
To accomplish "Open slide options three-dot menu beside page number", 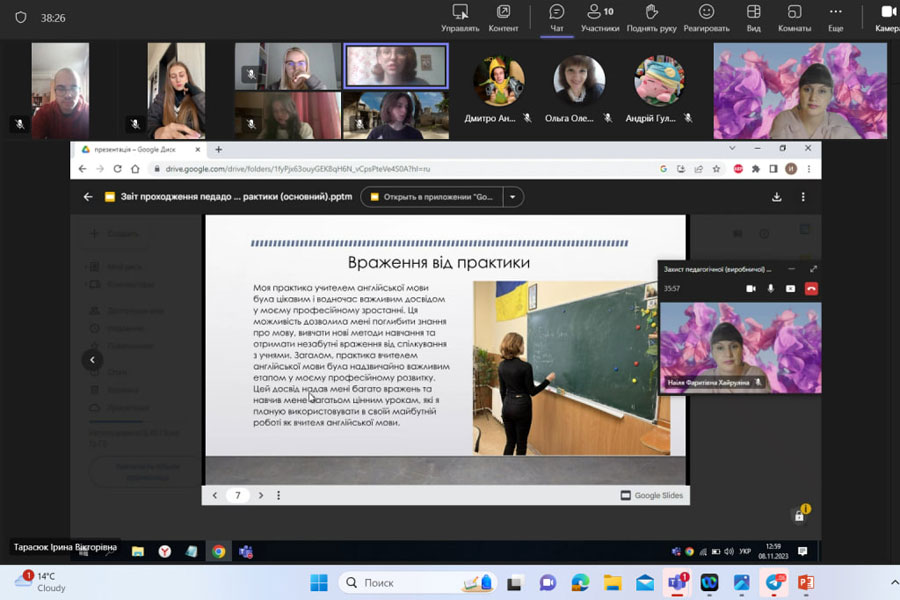I will (x=279, y=495).
